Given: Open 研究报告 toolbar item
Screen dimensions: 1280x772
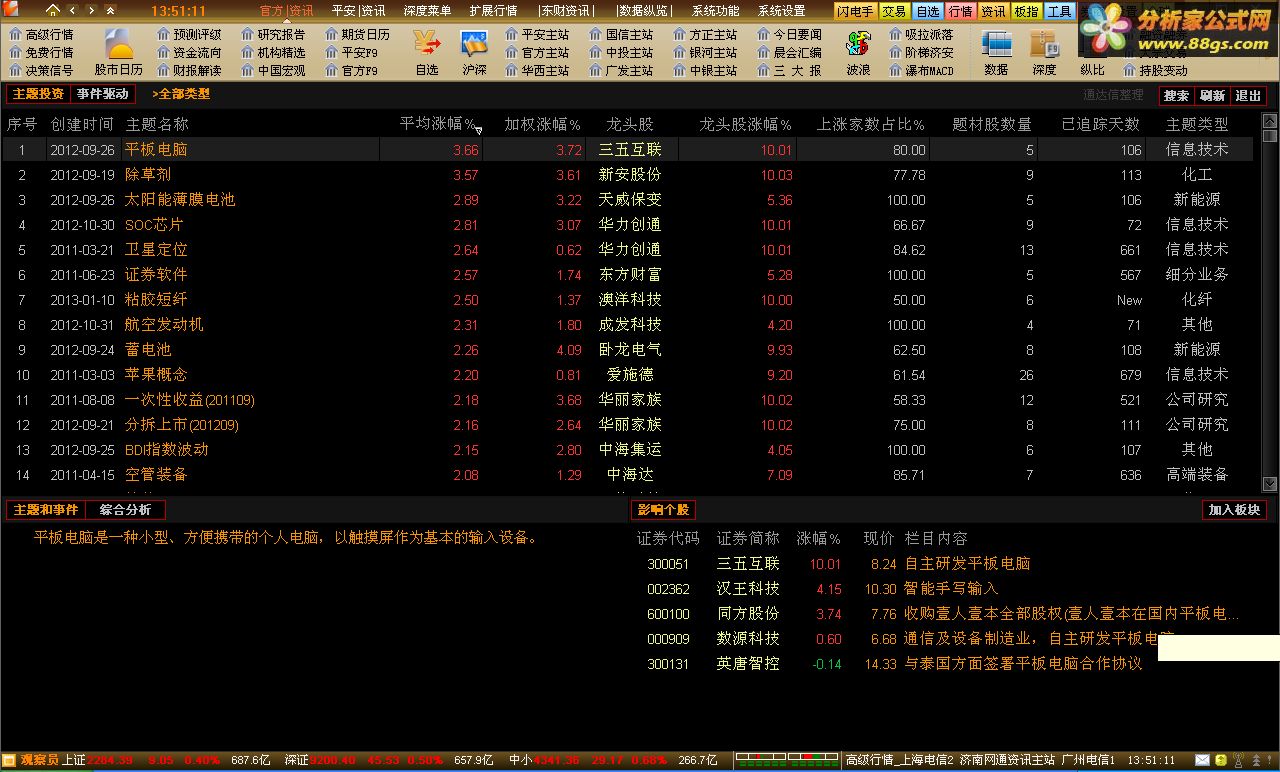Looking at the screenshot, I should point(273,34).
